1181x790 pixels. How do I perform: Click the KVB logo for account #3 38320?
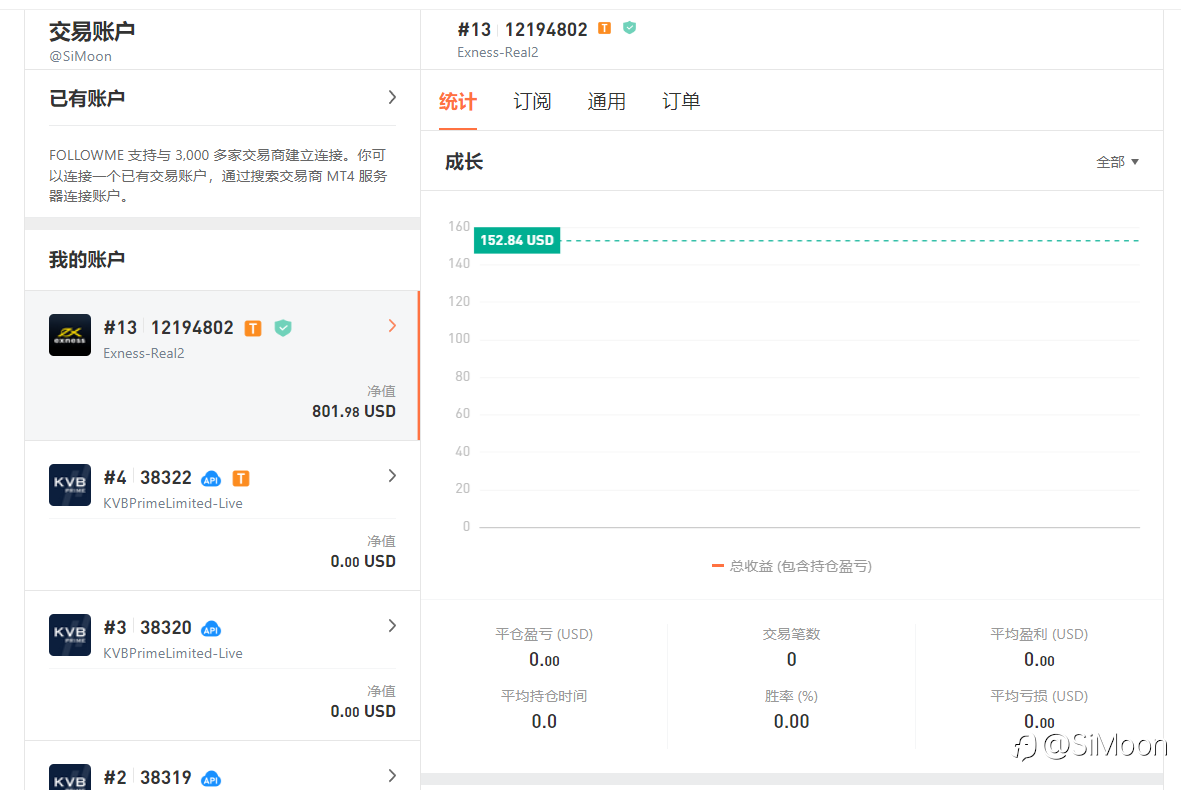coord(70,635)
